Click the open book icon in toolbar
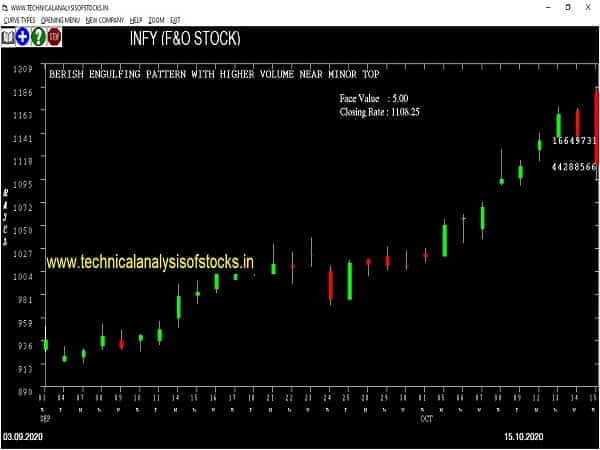This screenshot has width=600, height=450. pos(8,37)
